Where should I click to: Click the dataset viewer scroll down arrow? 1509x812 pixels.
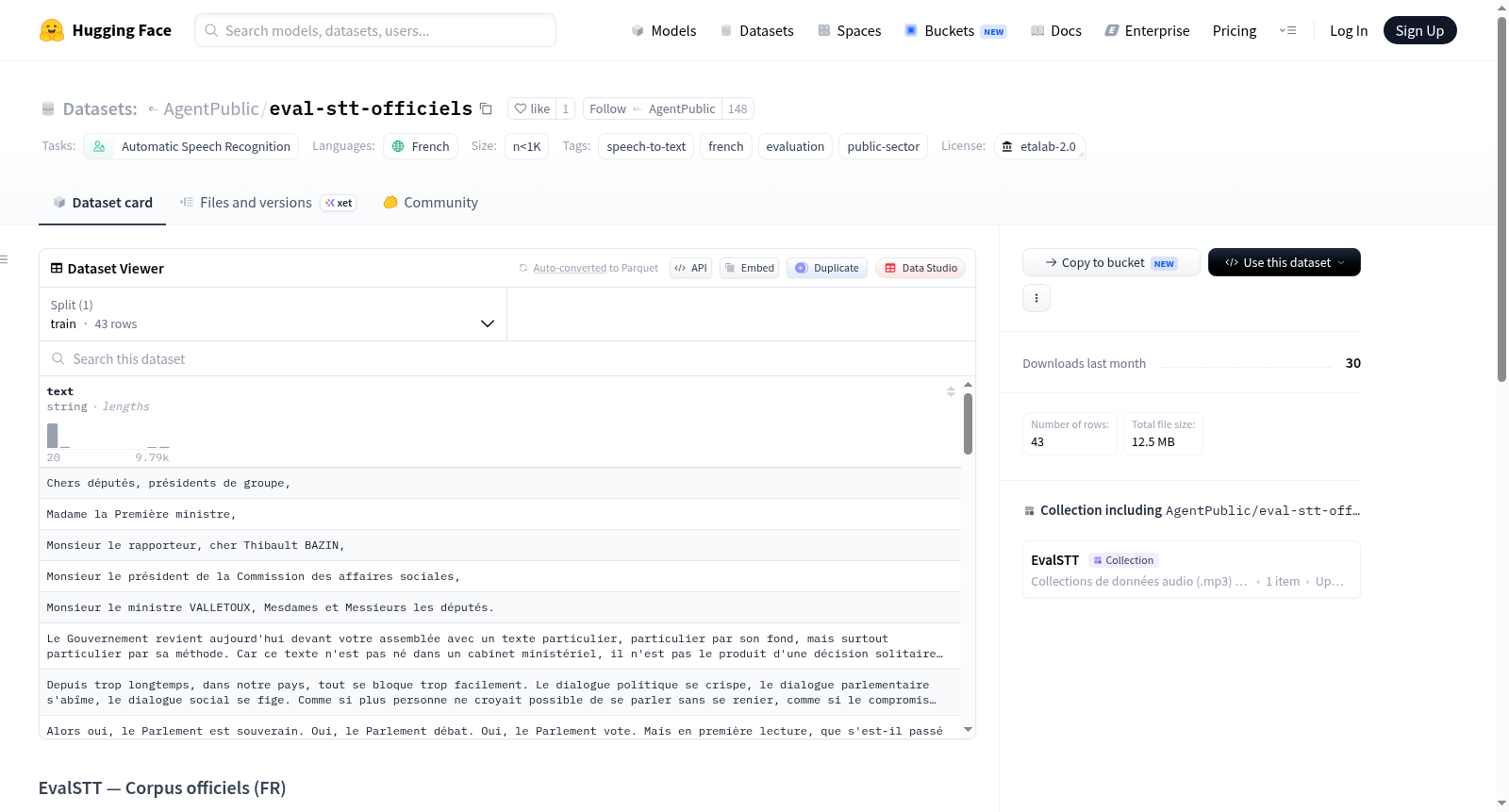pyautogui.click(x=968, y=729)
